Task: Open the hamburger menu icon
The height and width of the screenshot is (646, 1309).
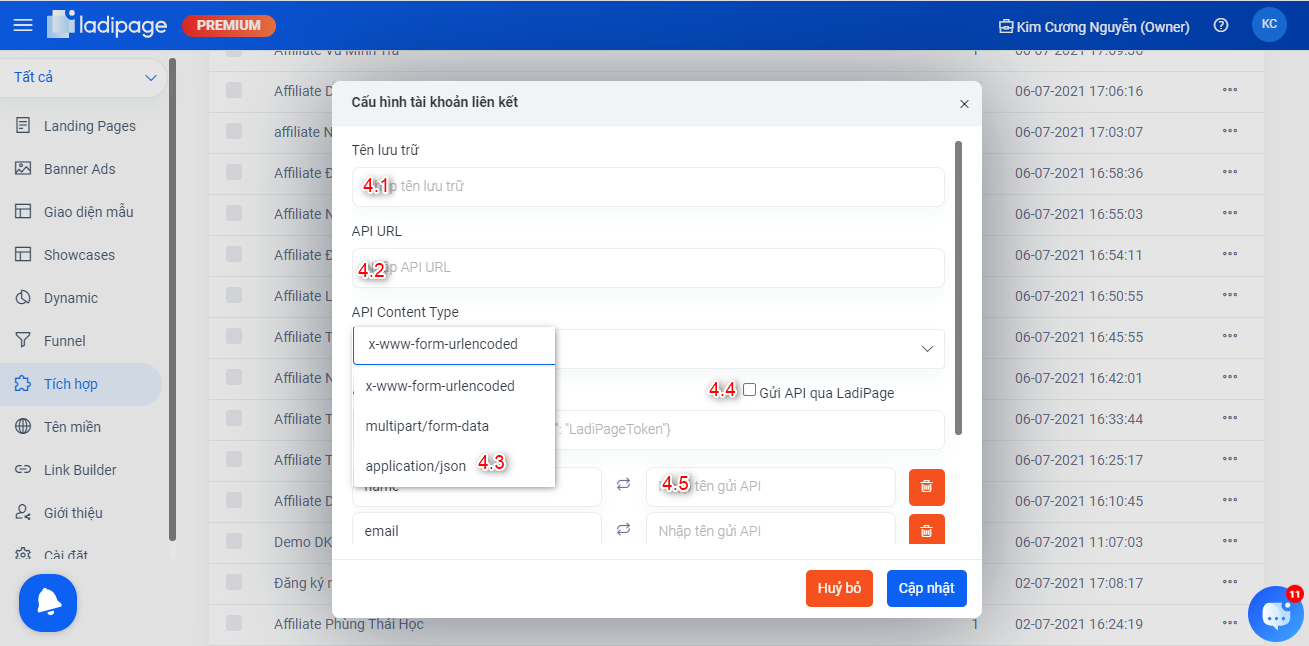Action: coord(22,25)
